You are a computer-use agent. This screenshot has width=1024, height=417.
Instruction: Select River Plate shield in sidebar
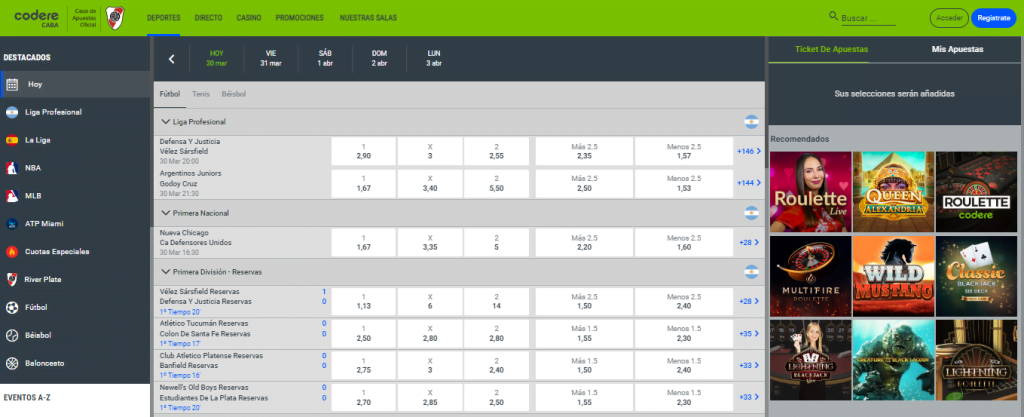12,279
